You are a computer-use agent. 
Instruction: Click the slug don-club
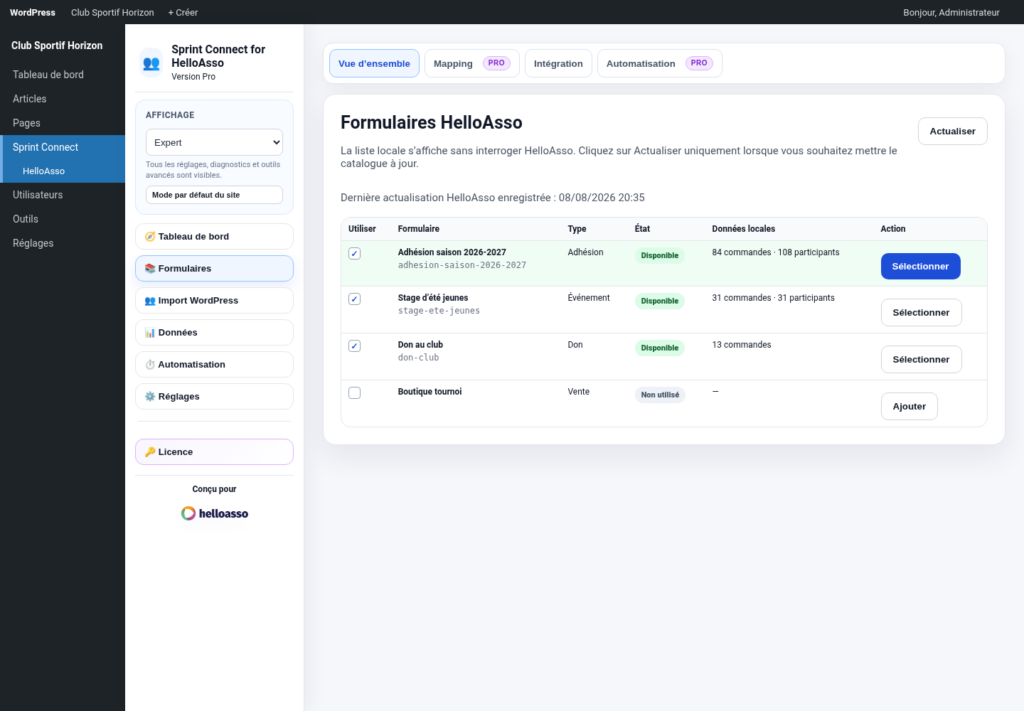419,358
